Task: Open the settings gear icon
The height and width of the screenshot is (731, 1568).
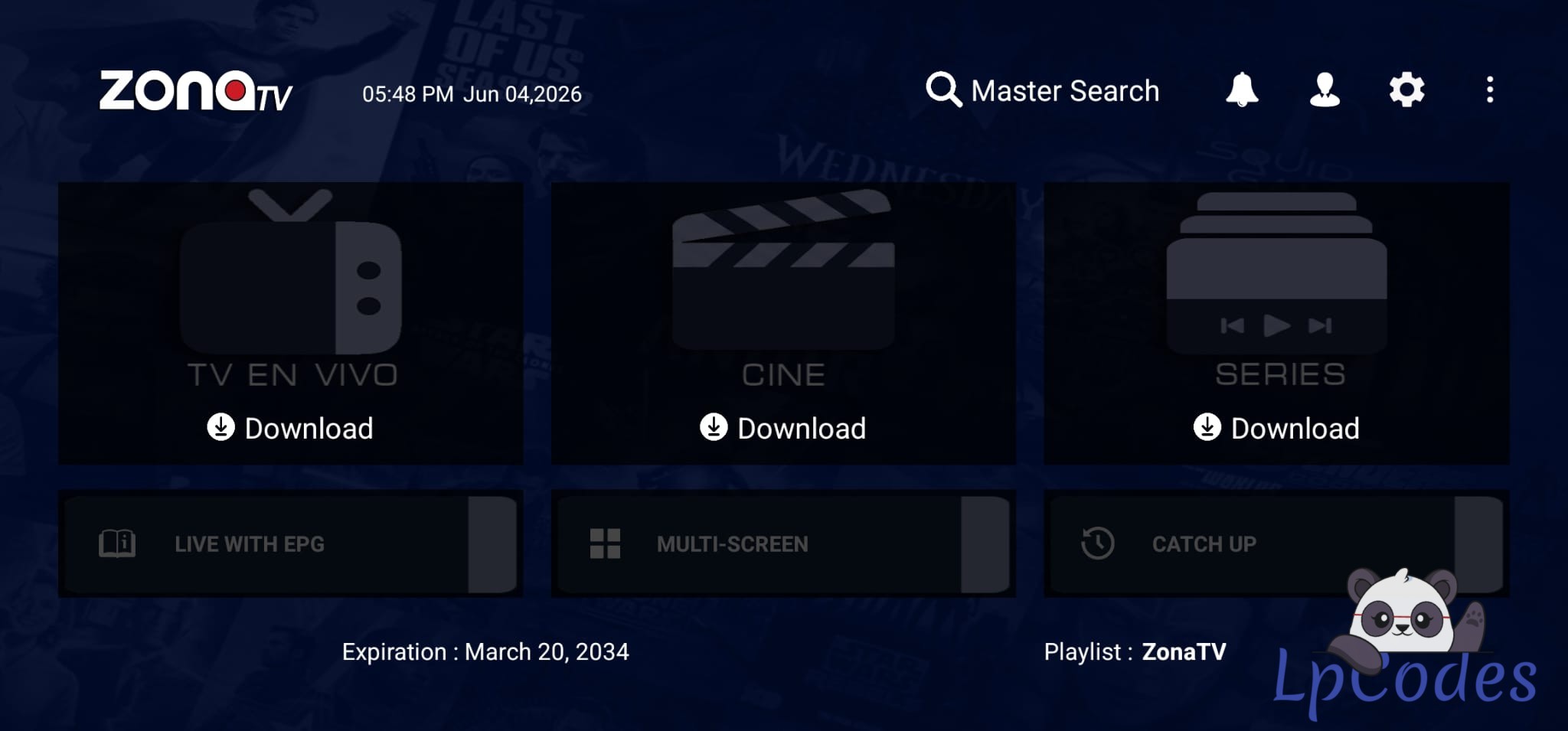Action: (1407, 90)
